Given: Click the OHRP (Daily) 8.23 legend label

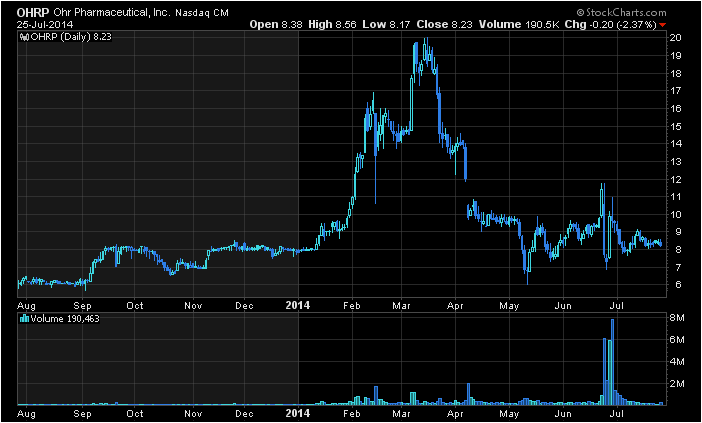Looking at the screenshot, I should coord(71,37).
